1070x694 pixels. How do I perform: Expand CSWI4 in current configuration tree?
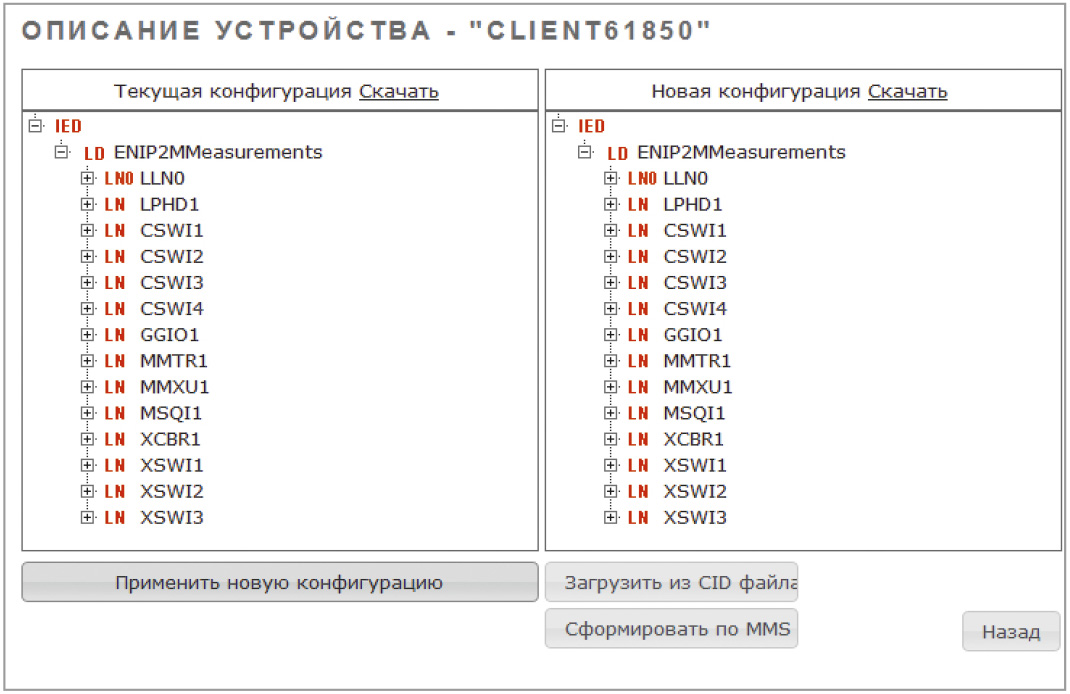87,308
